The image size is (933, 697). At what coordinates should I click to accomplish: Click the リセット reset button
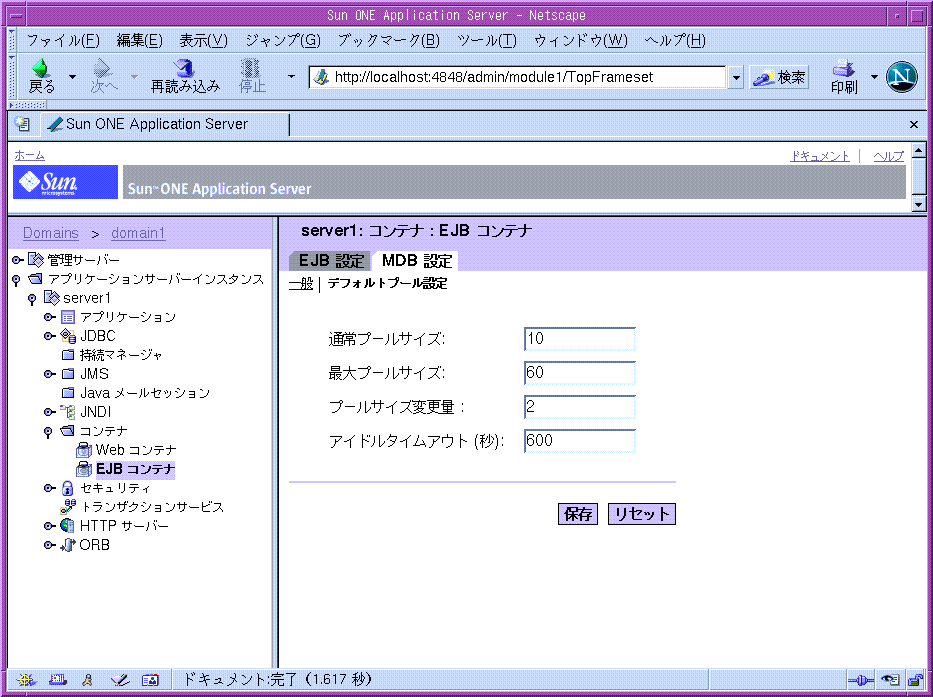click(x=641, y=514)
